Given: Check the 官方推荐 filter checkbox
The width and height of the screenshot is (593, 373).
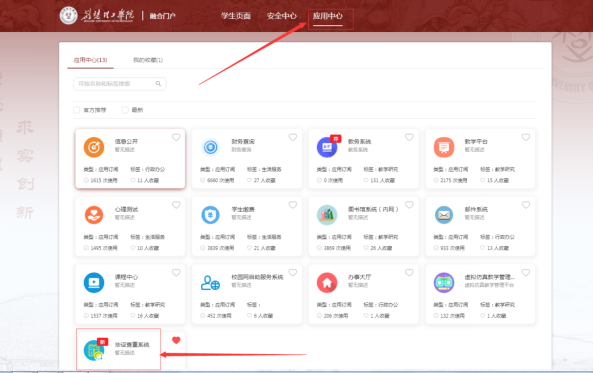Looking at the screenshot, I should tap(76, 110).
